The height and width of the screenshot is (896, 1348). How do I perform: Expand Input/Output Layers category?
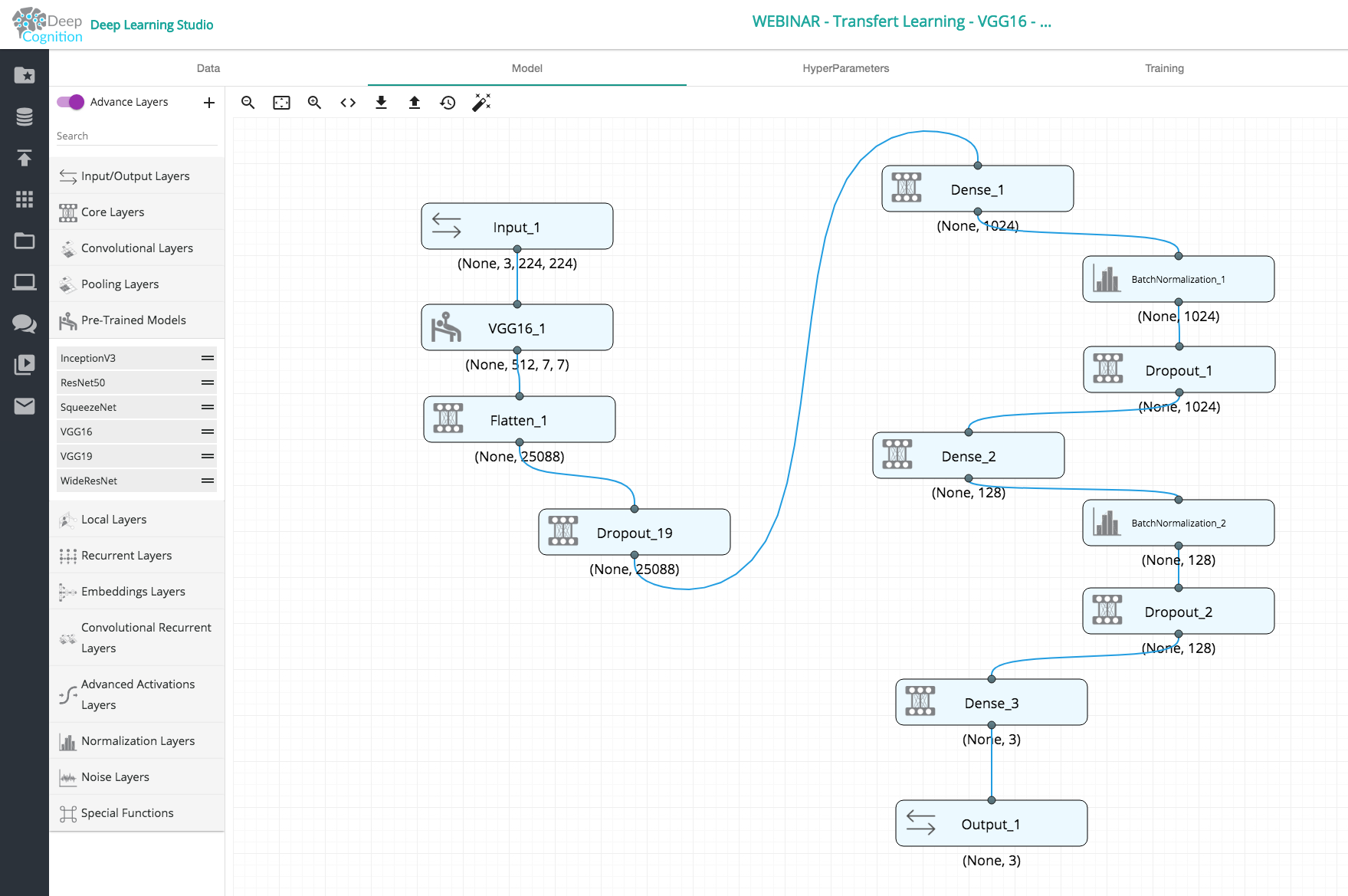click(x=137, y=176)
